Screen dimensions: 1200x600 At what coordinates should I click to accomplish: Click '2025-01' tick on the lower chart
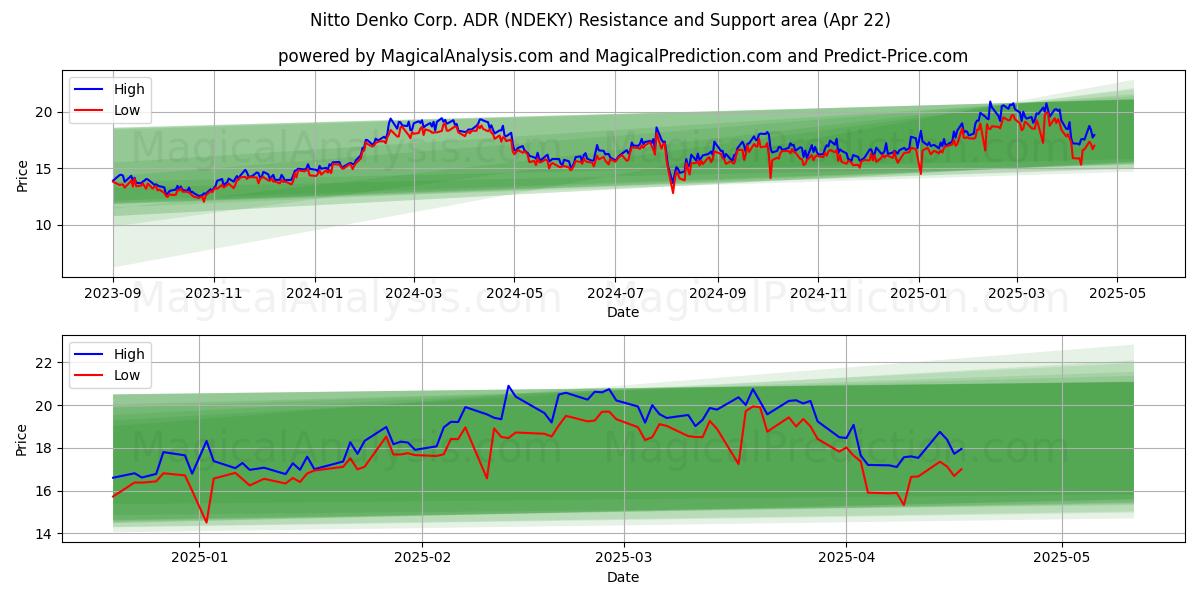(199, 558)
